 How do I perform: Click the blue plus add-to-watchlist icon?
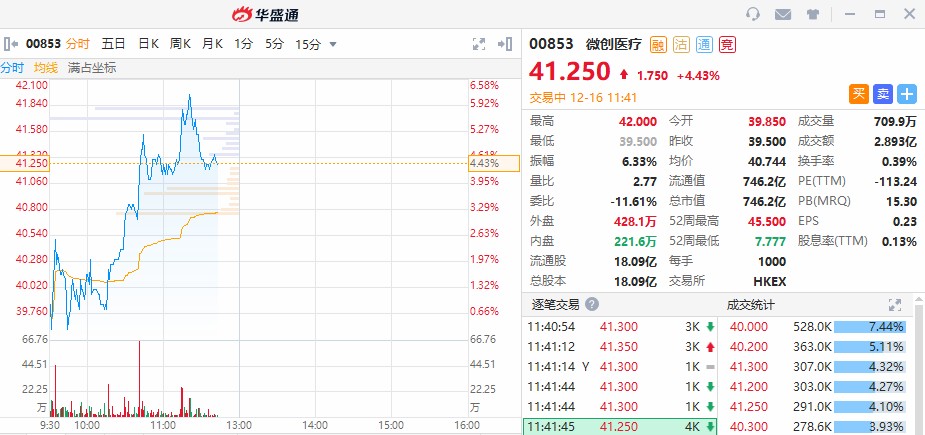click(907, 94)
